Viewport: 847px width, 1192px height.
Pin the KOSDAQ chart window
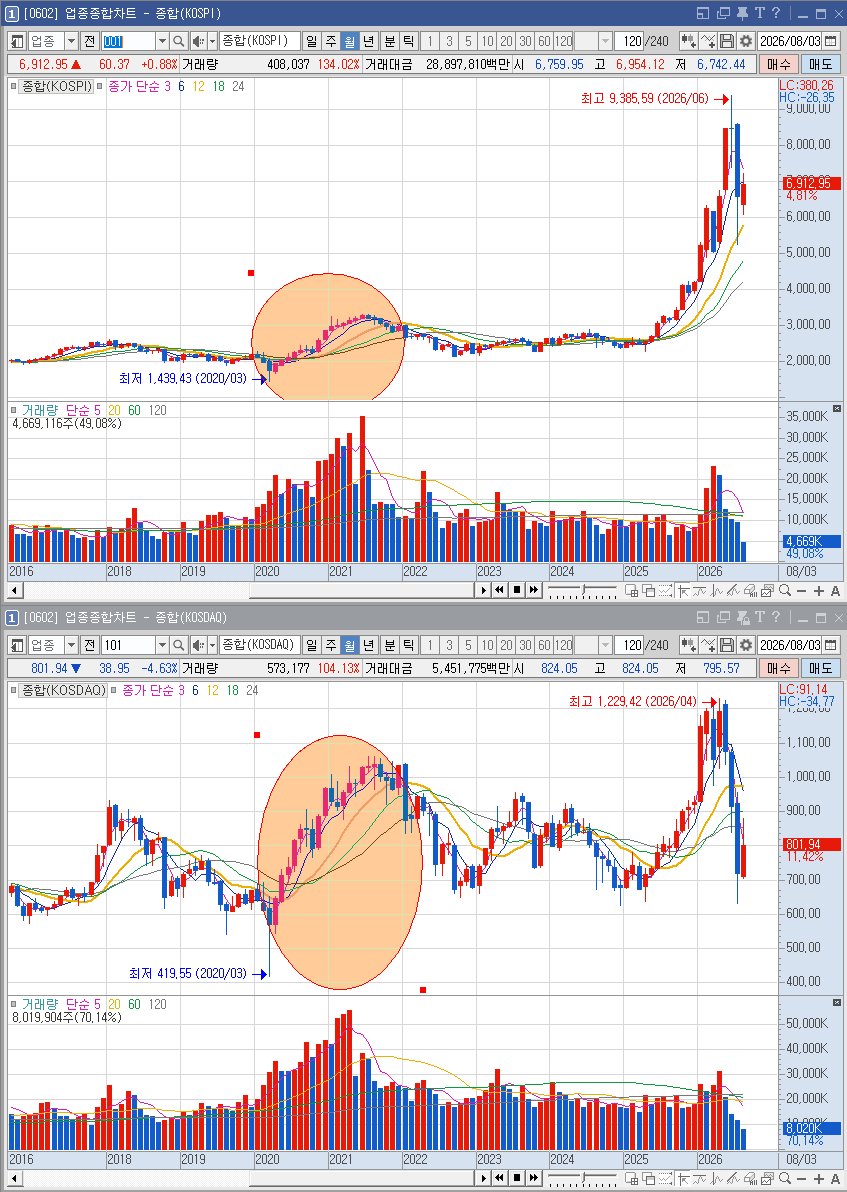(x=742, y=617)
